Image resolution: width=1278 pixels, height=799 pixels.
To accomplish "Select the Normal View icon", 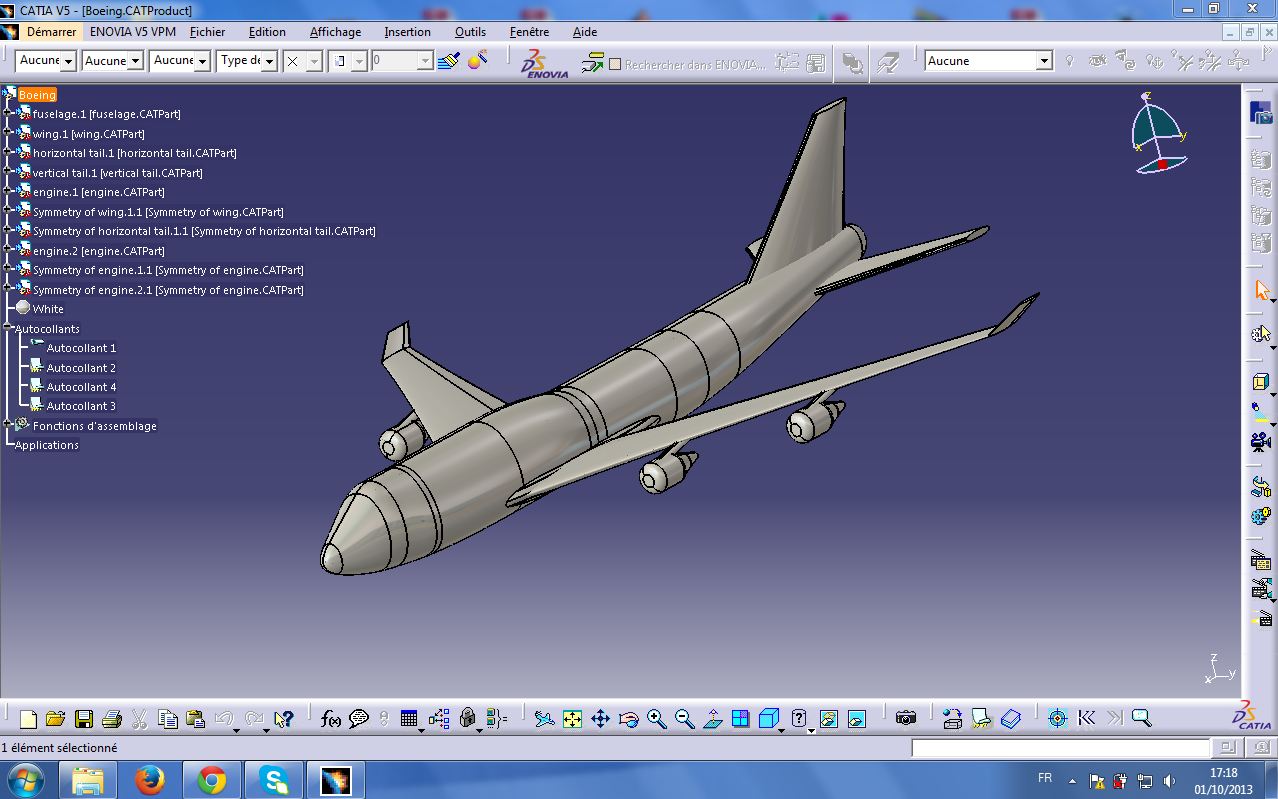I will coord(712,718).
